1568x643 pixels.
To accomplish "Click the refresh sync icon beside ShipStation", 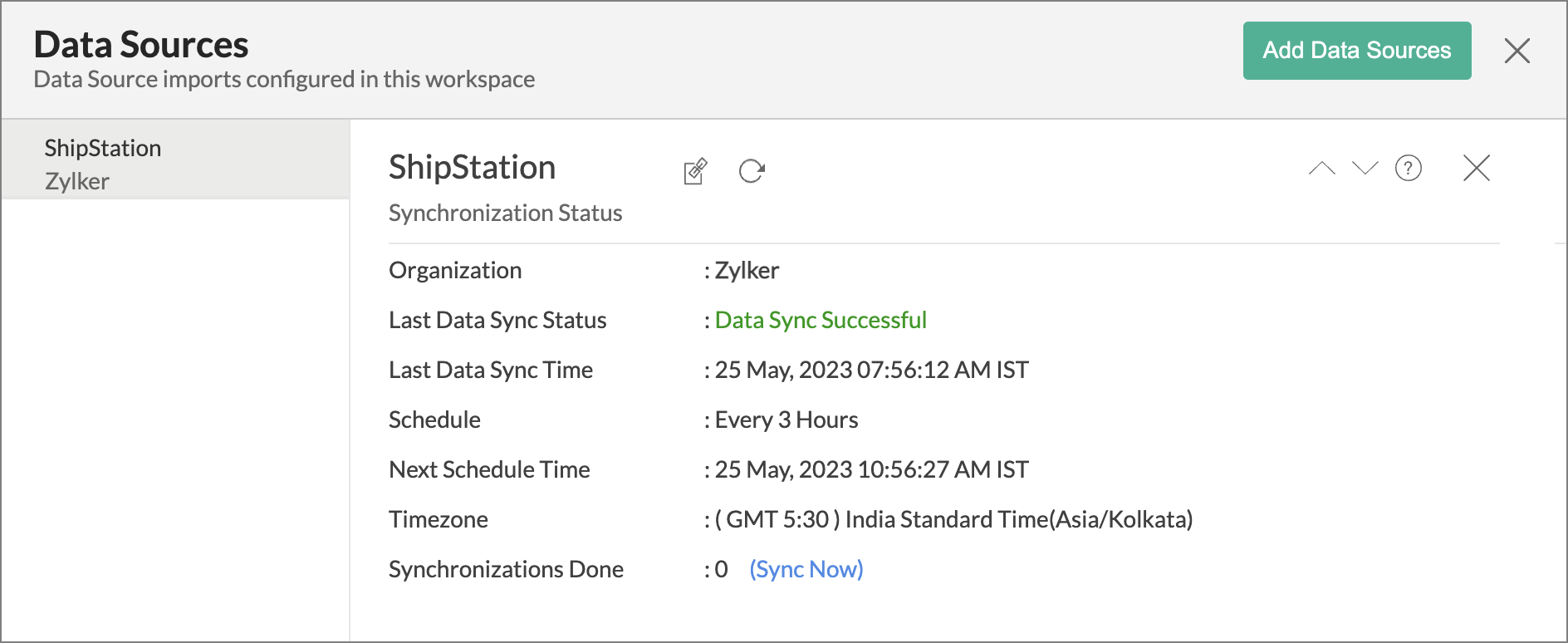I will [752, 171].
